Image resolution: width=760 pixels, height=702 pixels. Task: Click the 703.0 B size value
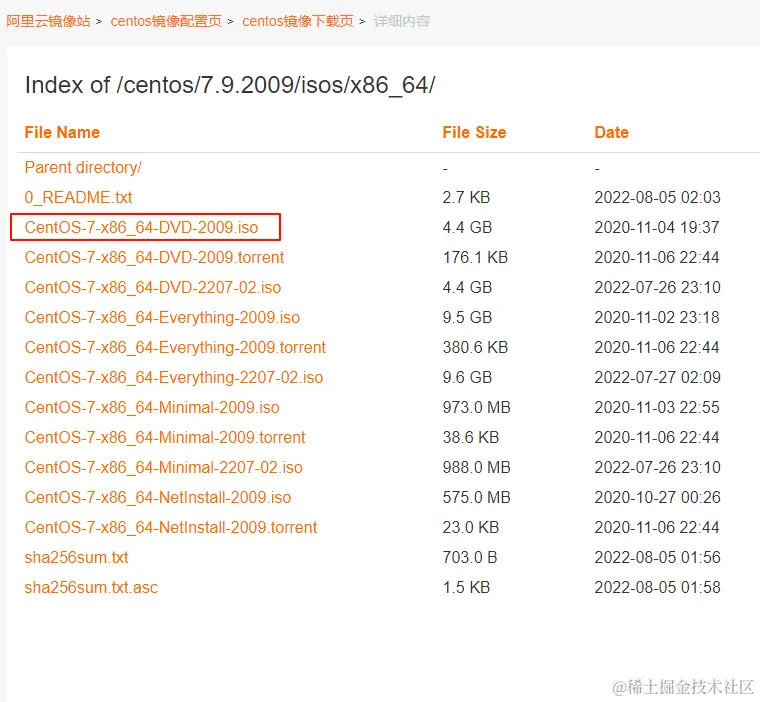[470, 558]
